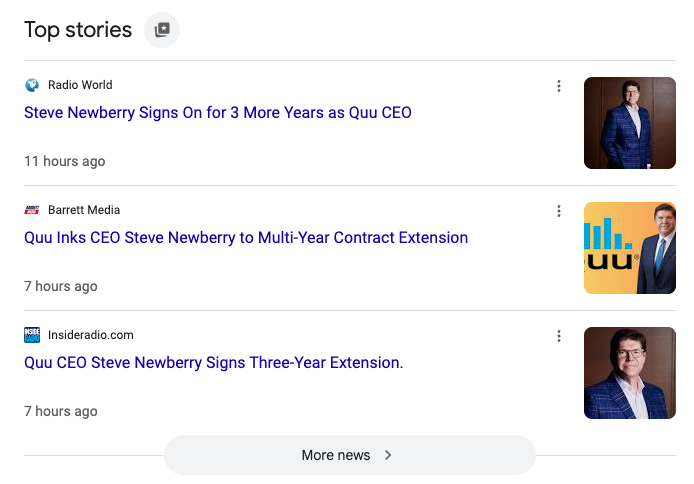Open the Barrett Media story options menu

[559, 211]
